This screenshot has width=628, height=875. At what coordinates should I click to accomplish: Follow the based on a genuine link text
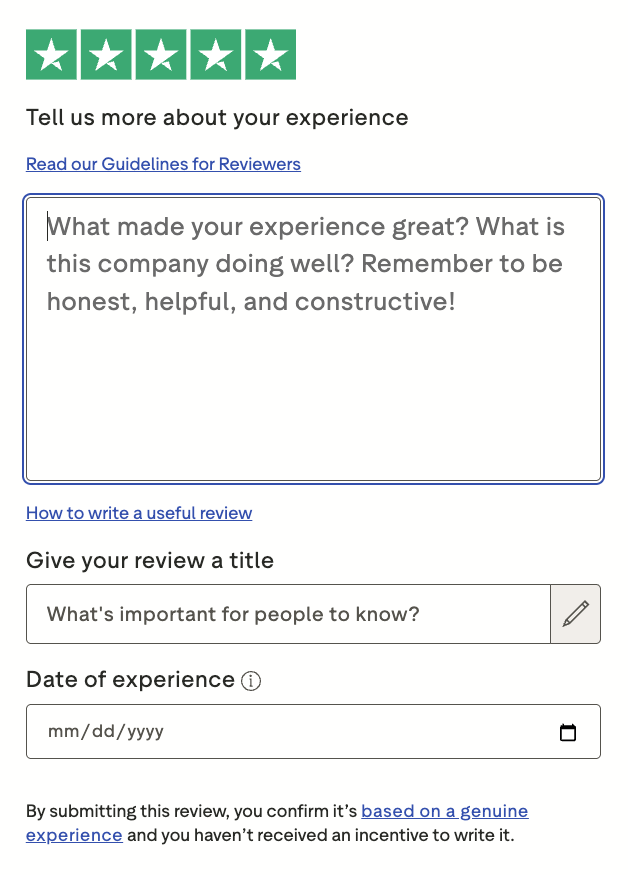click(444, 811)
